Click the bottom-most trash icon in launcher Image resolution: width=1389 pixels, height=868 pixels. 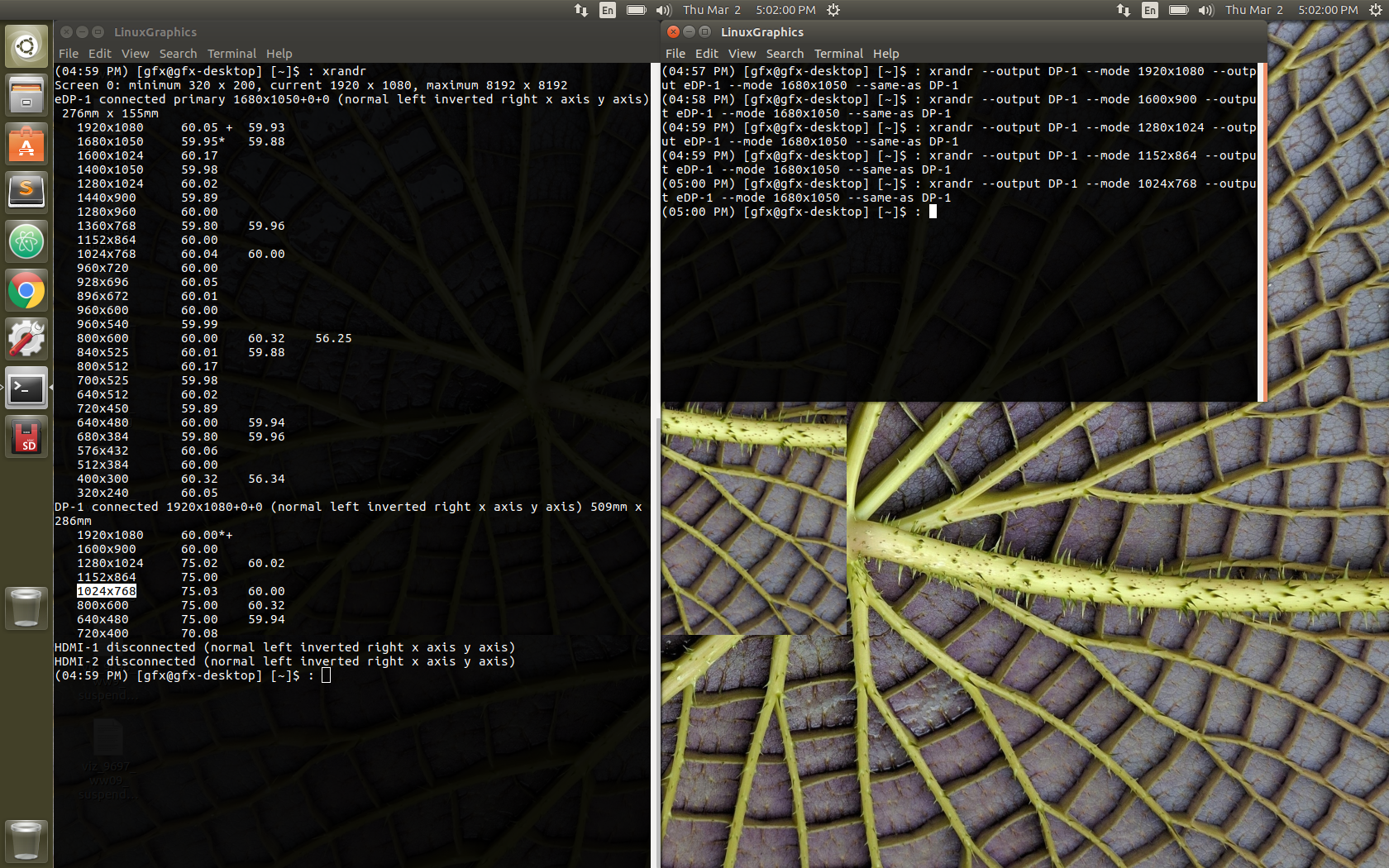point(26,842)
